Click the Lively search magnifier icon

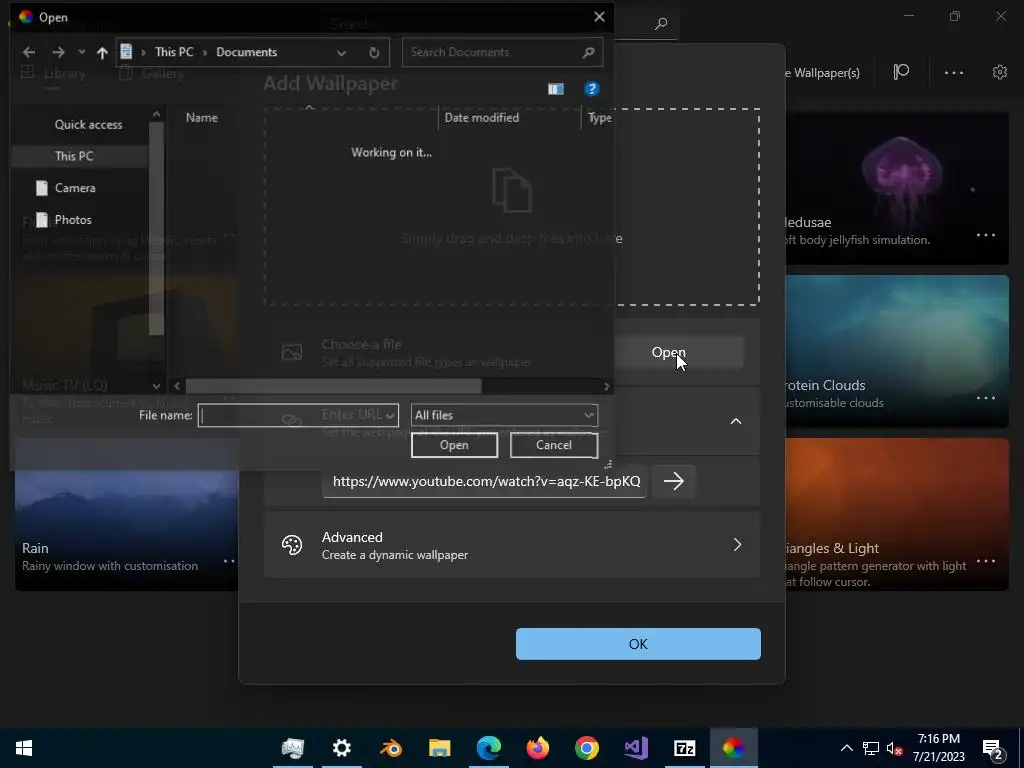pos(661,24)
